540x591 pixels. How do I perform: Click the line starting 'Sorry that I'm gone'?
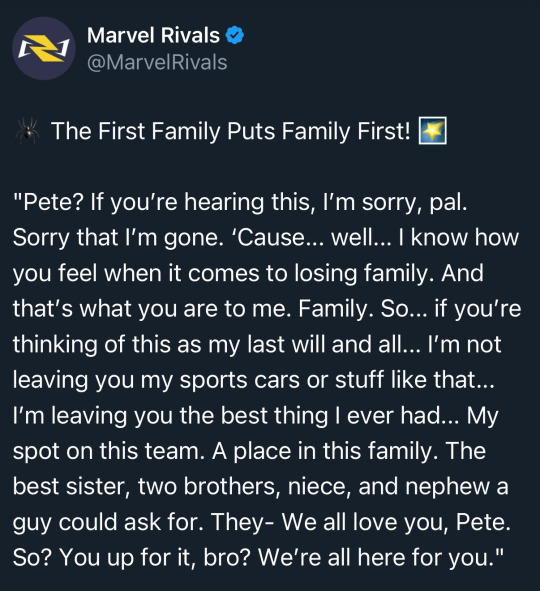click(266, 238)
